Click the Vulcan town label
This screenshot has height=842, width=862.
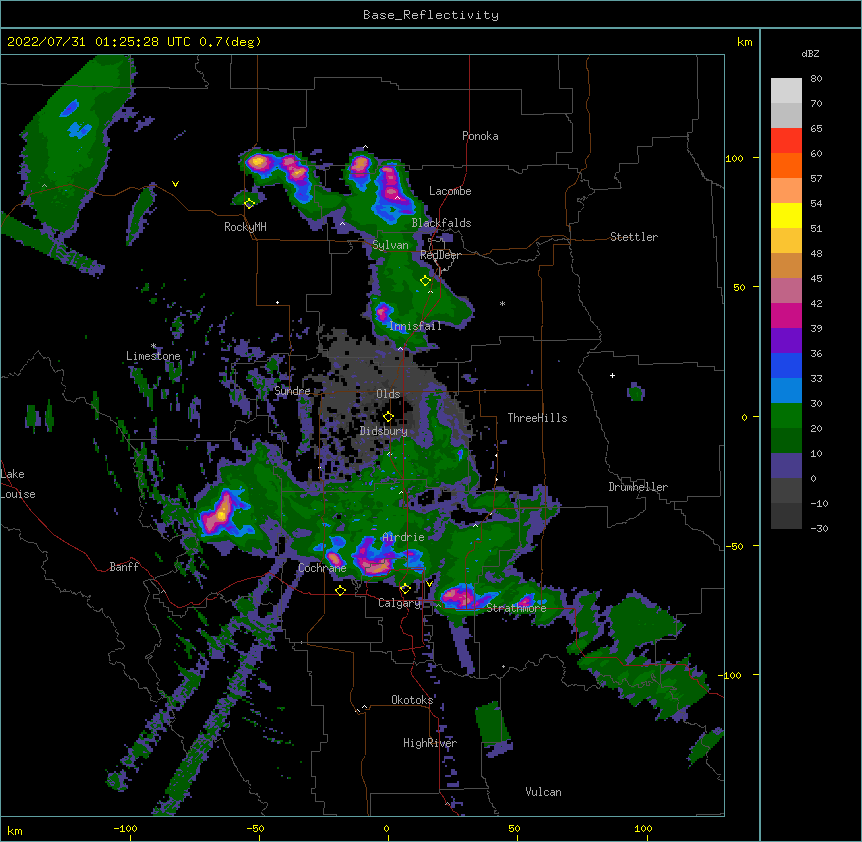[x=543, y=792]
